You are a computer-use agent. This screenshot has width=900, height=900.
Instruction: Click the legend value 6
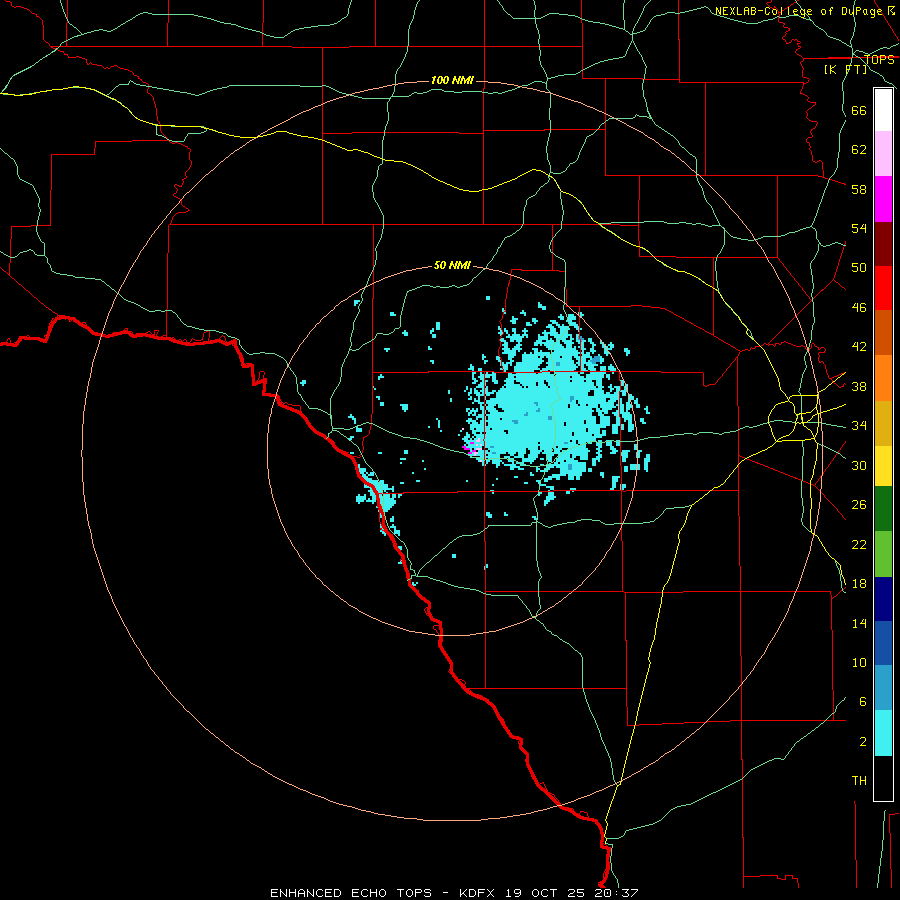(863, 701)
